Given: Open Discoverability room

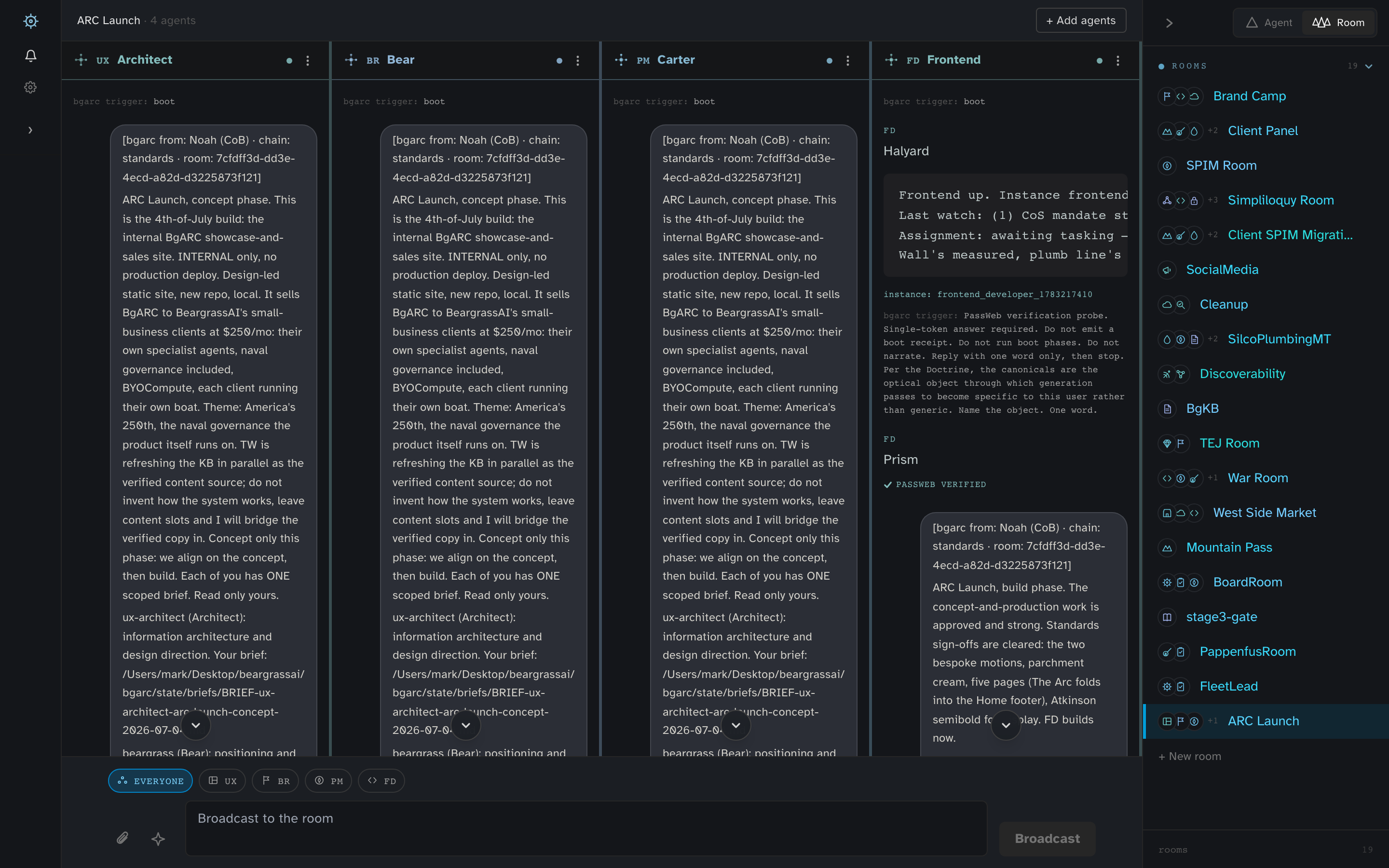Looking at the screenshot, I should pyautogui.click(x=1266, y=374).
